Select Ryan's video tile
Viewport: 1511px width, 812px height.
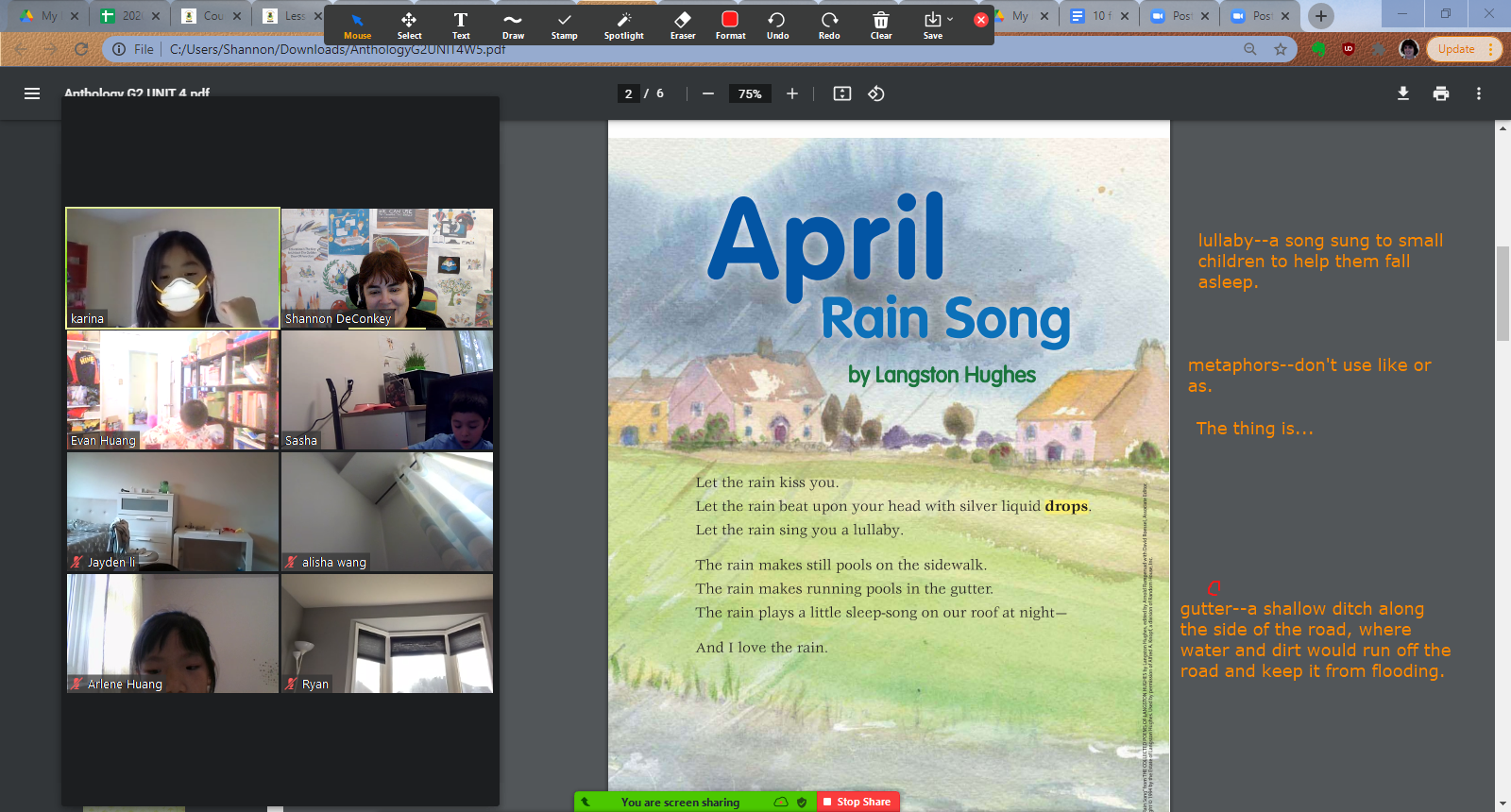387,634
